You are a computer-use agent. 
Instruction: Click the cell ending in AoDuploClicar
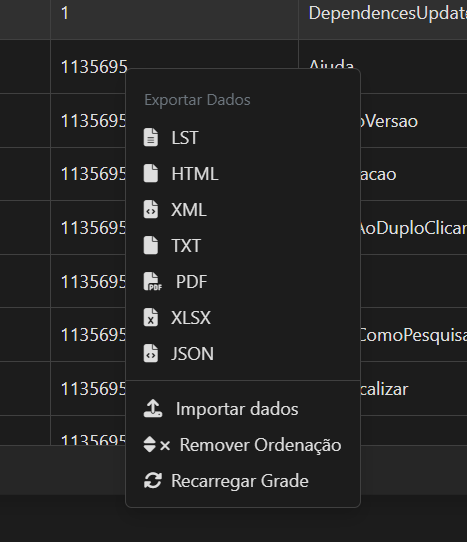coord(414,227)
